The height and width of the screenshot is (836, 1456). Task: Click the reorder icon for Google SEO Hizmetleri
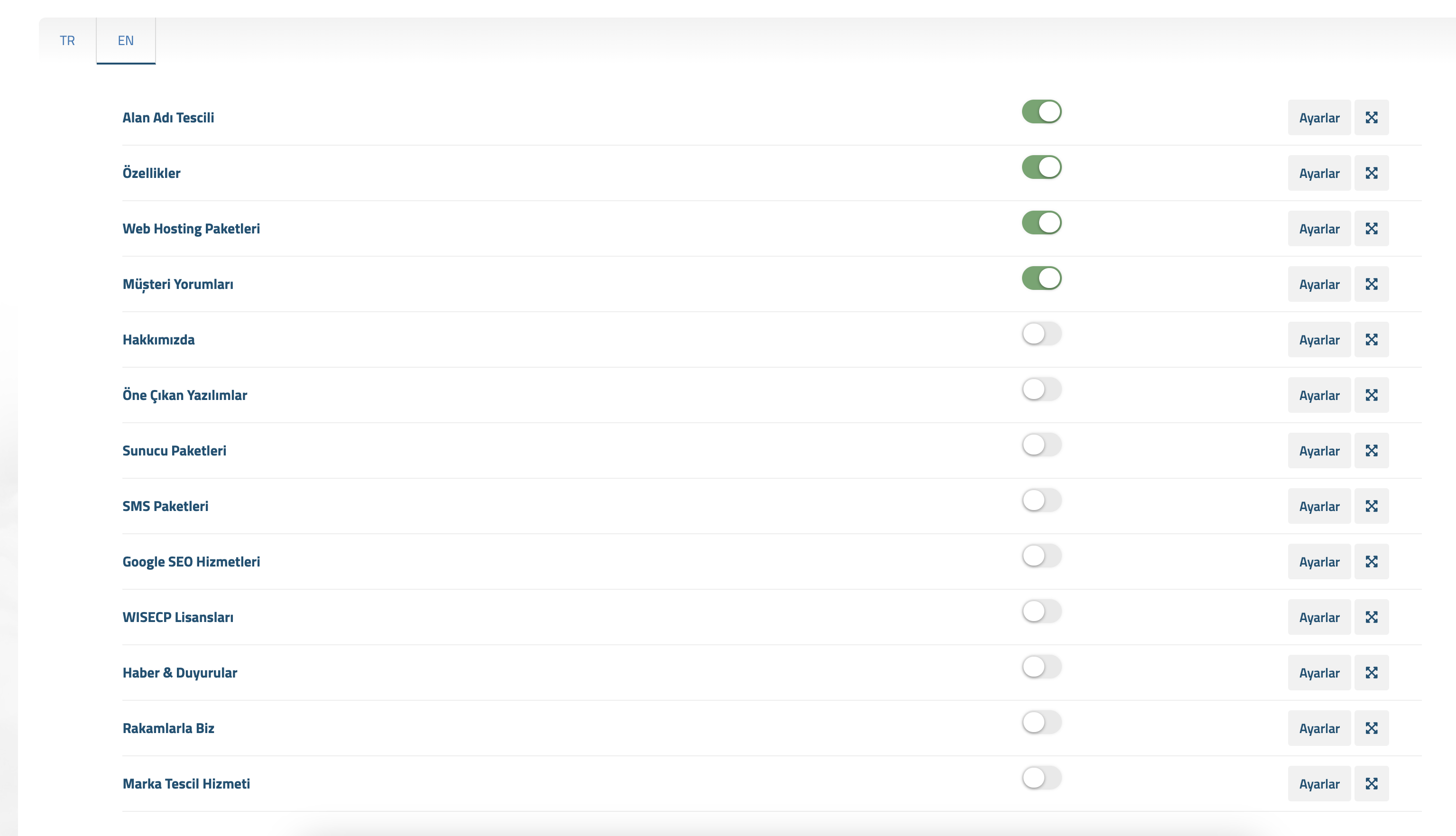click(x=1371, y=562)
